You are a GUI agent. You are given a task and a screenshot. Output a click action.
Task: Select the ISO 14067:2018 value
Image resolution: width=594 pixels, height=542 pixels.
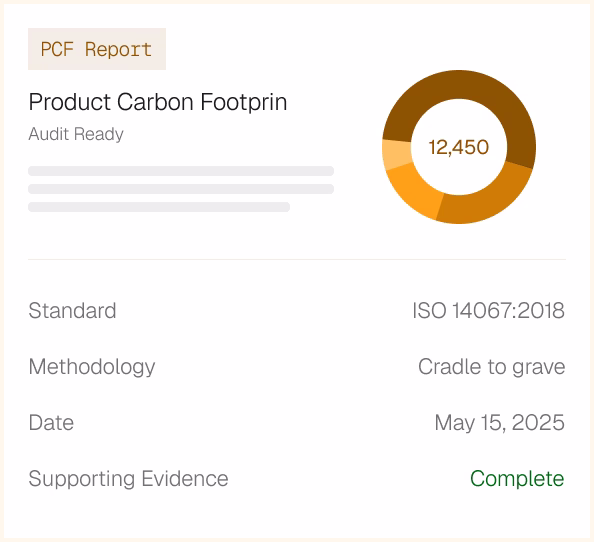(489, 311)
